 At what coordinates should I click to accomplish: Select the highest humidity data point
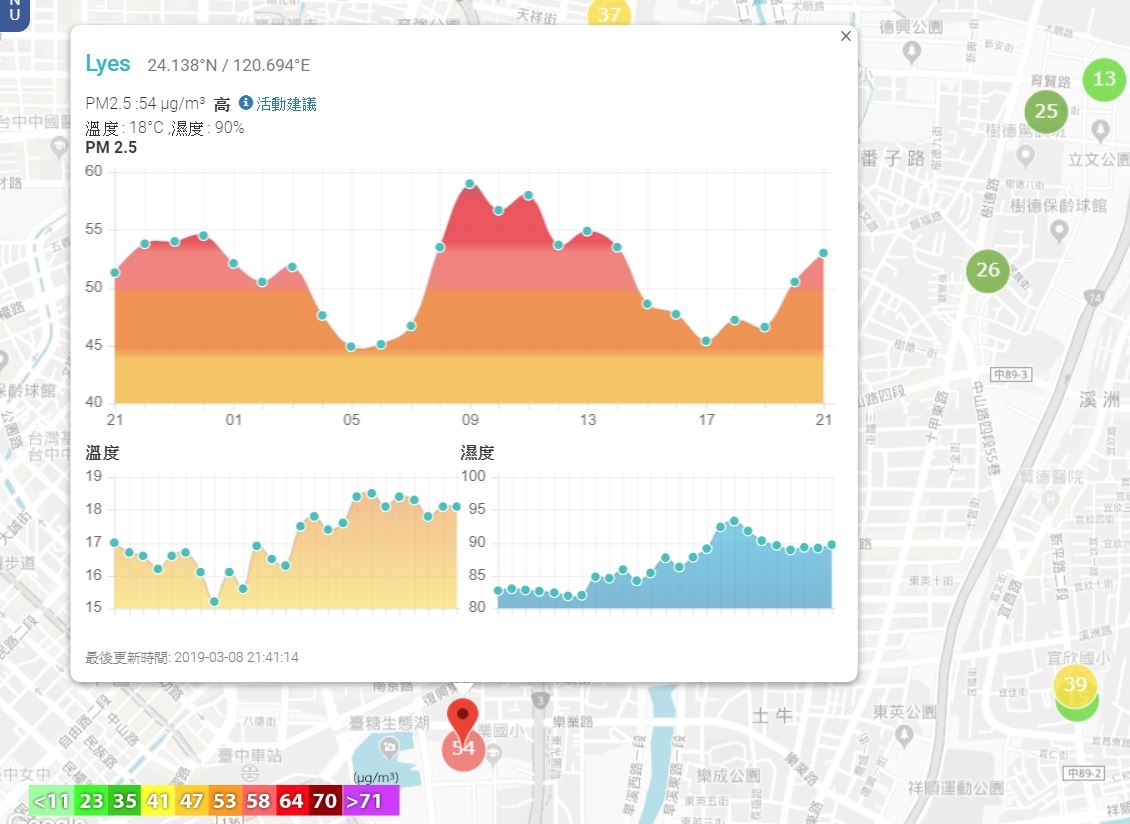(x=734, y=520)
